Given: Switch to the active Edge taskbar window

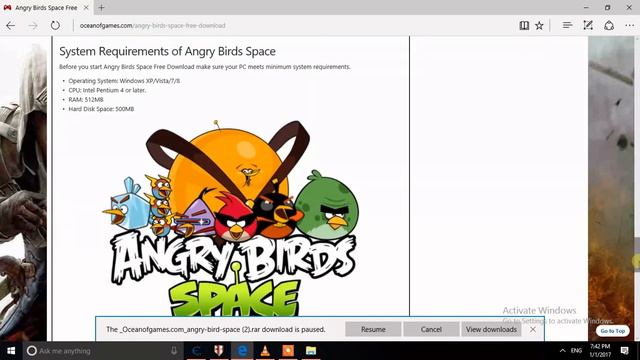Looking at the screenshot, I should pyautogui.click(x=242, y=351).
